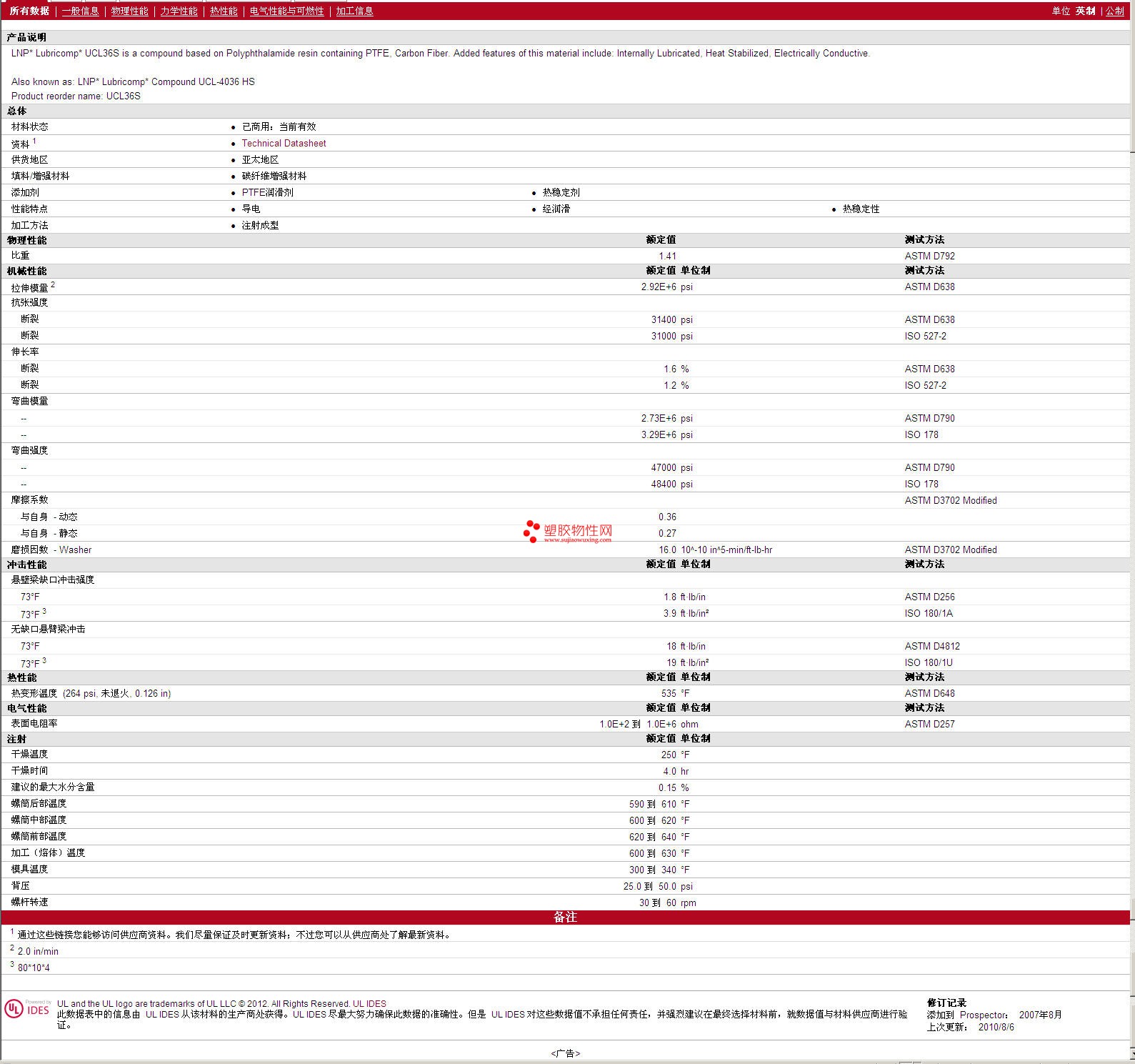Click flexural strength value 47000
Image resolution: width=1135 pixels, height=1064 pixels.
[664, 467]
